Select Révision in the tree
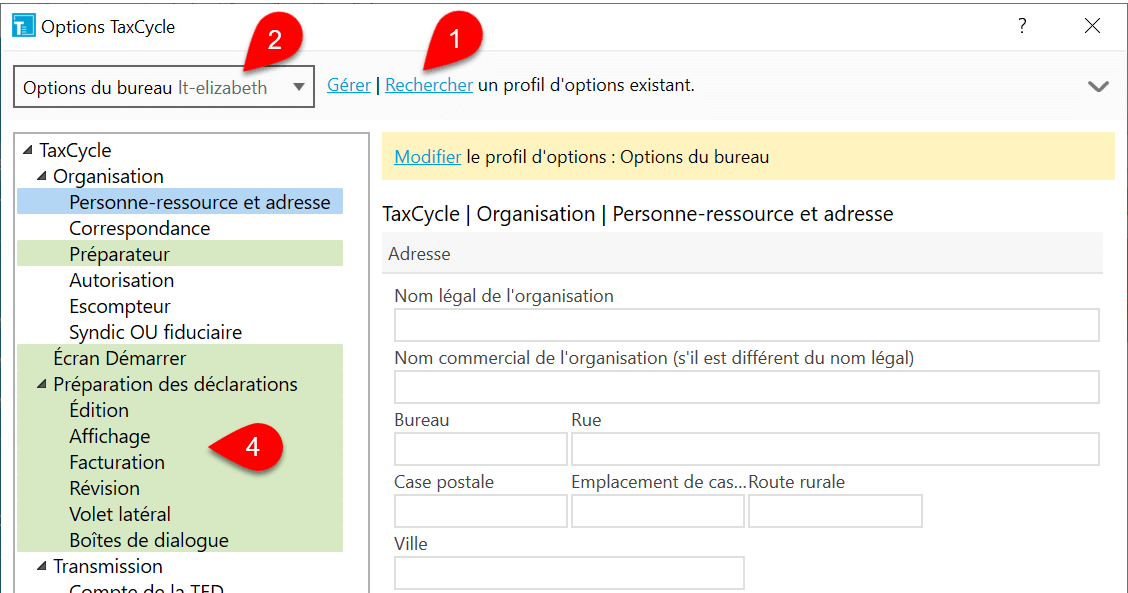This screenshot has height=593, width=1128. coord(180,488)
